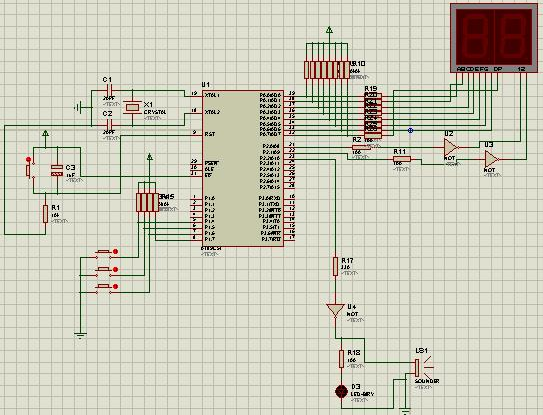
Task: Click the D3 LED component
Action: 341,391
